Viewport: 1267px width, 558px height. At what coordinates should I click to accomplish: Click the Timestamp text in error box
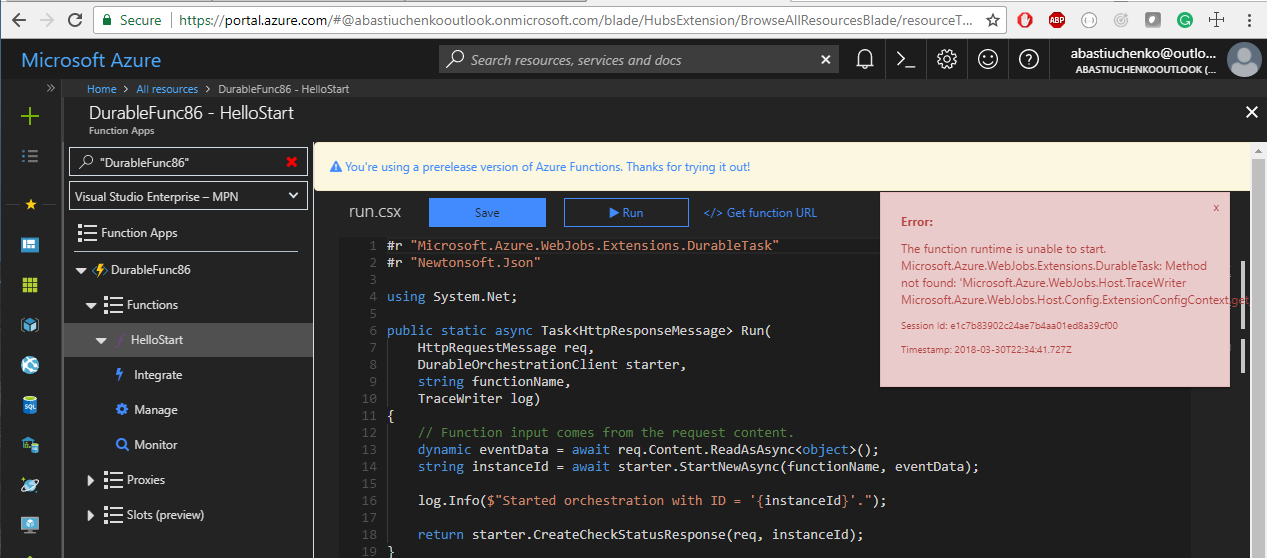pos(986,350)
